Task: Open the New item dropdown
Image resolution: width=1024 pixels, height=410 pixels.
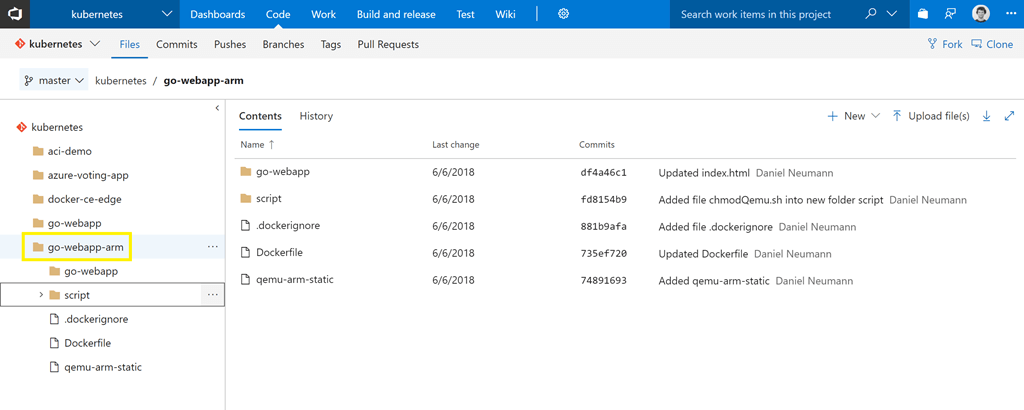Action: [x=853, y=116]
